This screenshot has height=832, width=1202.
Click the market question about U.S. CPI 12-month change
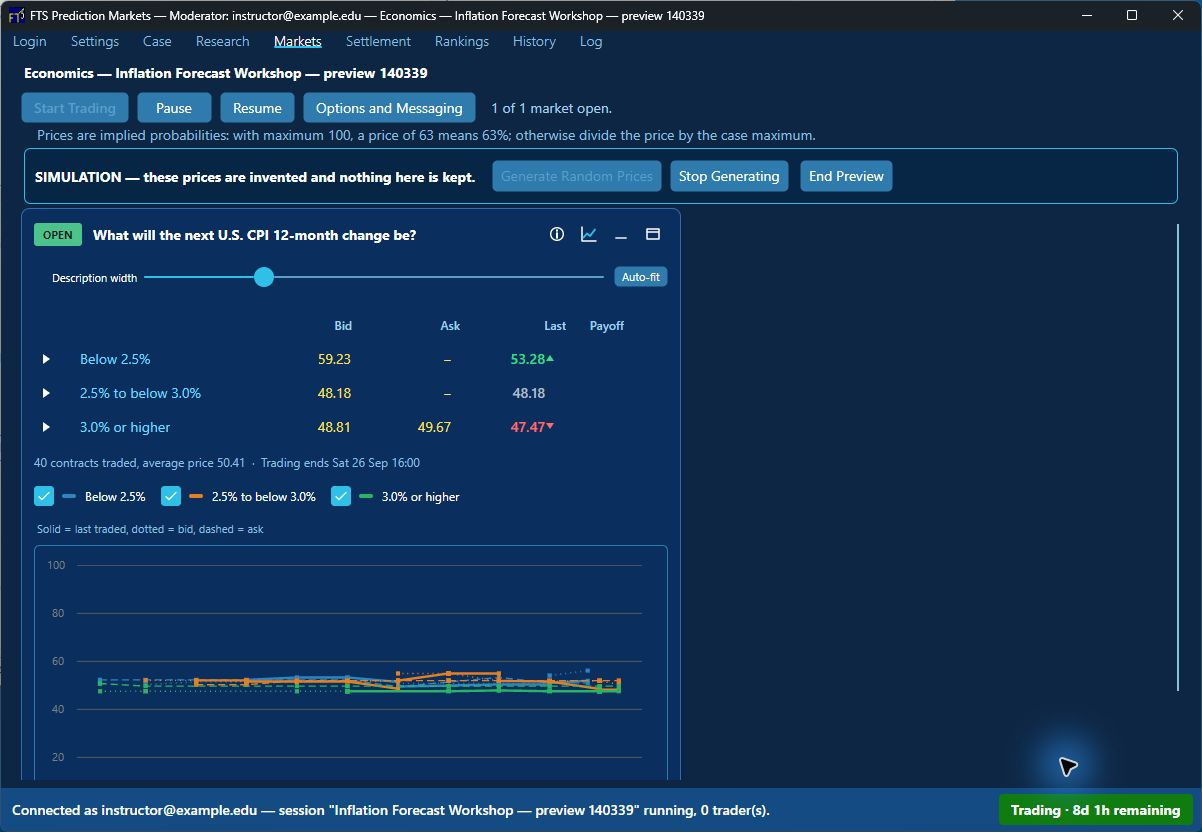[x=255, y=235]
